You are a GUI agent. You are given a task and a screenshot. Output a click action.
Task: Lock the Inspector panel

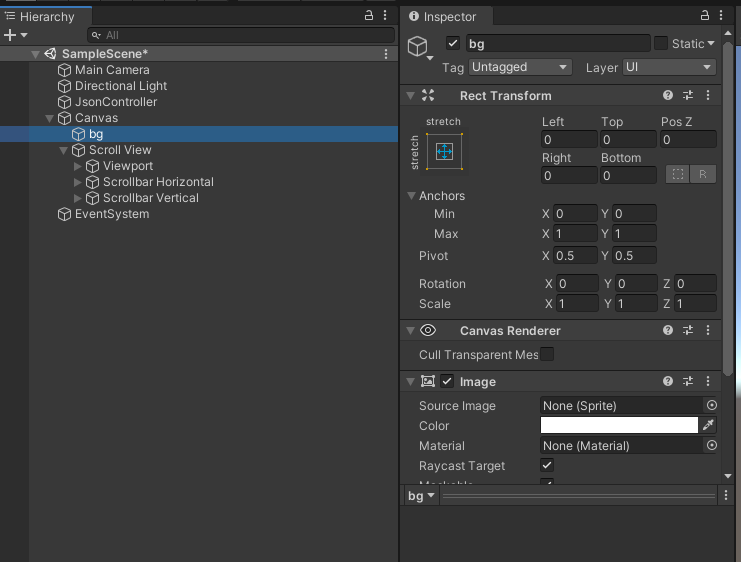click(705, 16)
